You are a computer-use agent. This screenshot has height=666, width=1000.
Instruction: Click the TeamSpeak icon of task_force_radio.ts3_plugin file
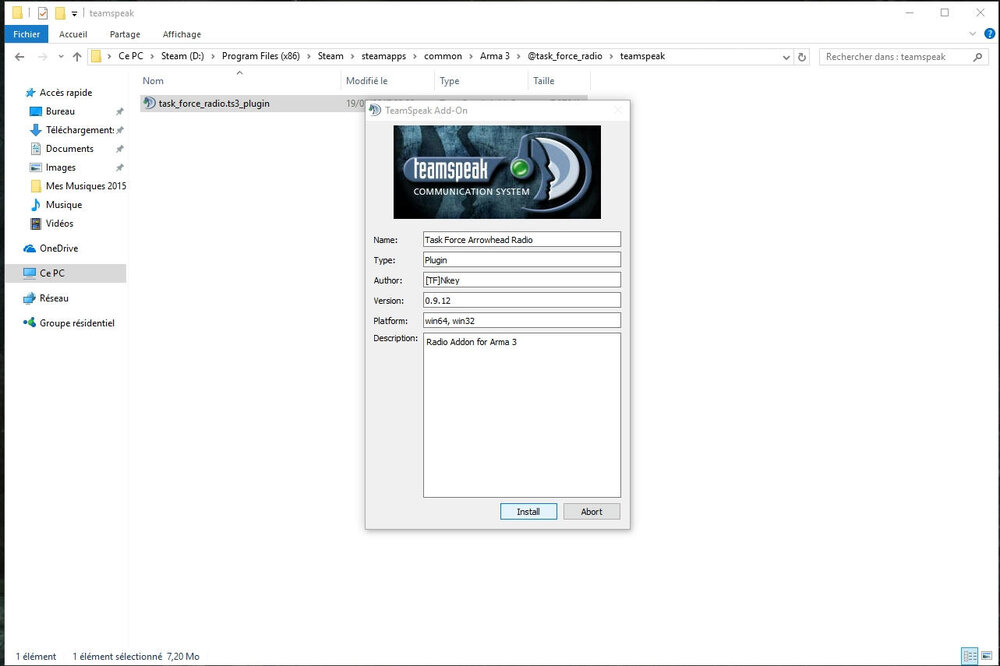tap(149, 103)
